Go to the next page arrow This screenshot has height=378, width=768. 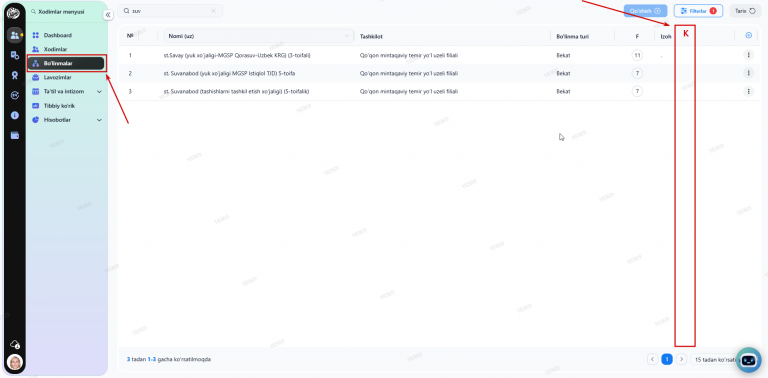pyautogui.click(x=681, y=359)
